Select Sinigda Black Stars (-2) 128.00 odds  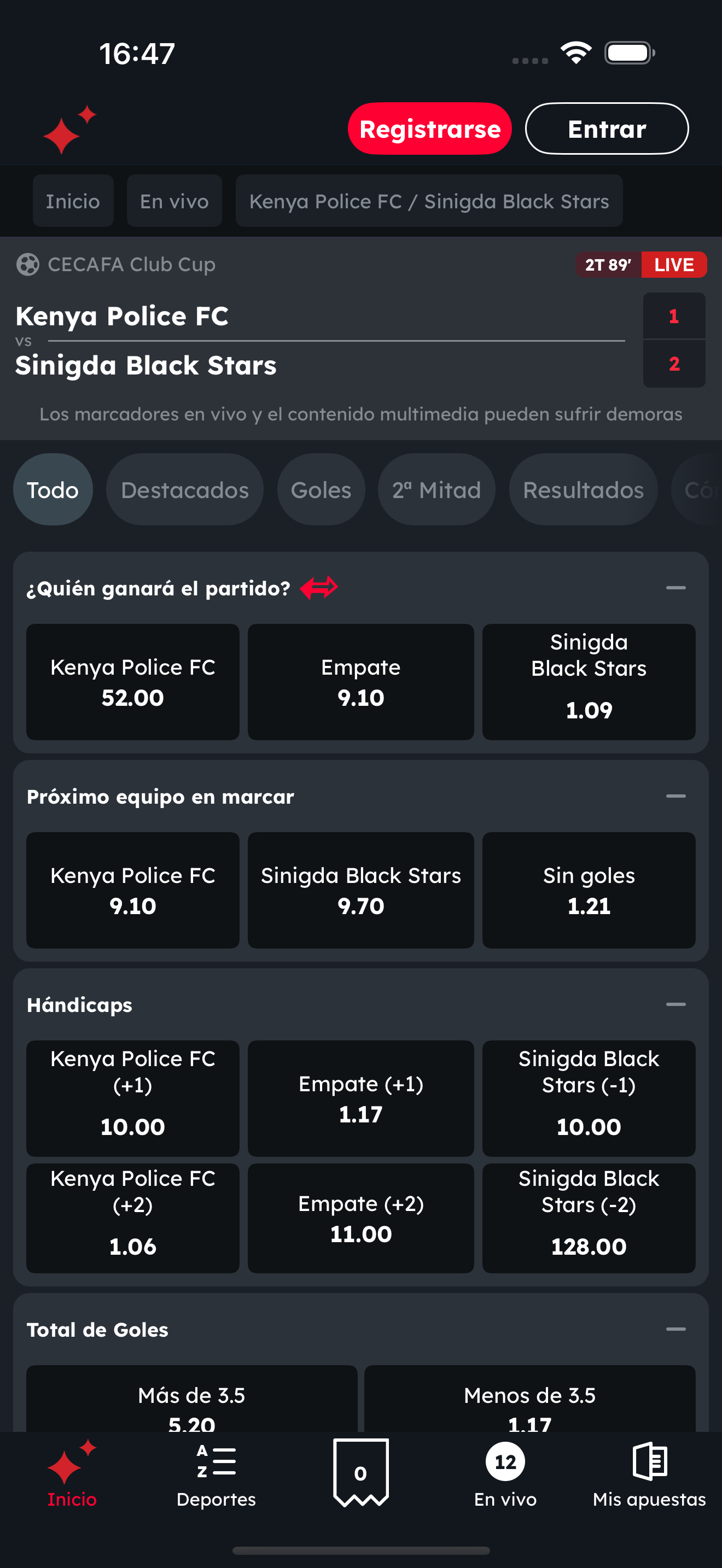[589, 1218]
